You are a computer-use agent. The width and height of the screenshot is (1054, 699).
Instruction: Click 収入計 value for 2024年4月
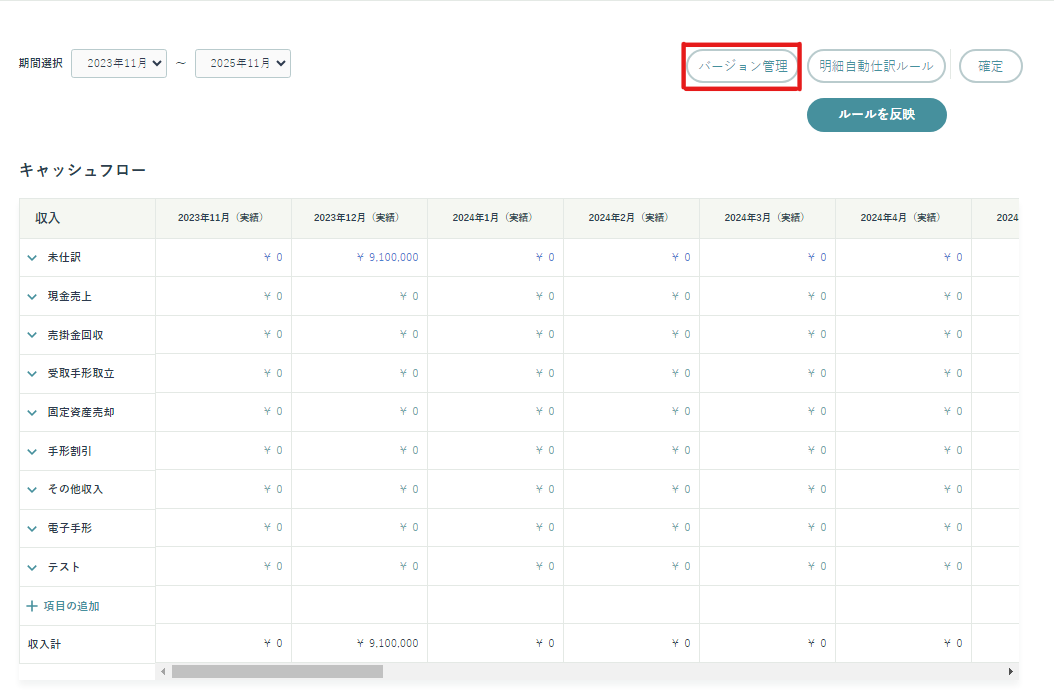[953, 644]
